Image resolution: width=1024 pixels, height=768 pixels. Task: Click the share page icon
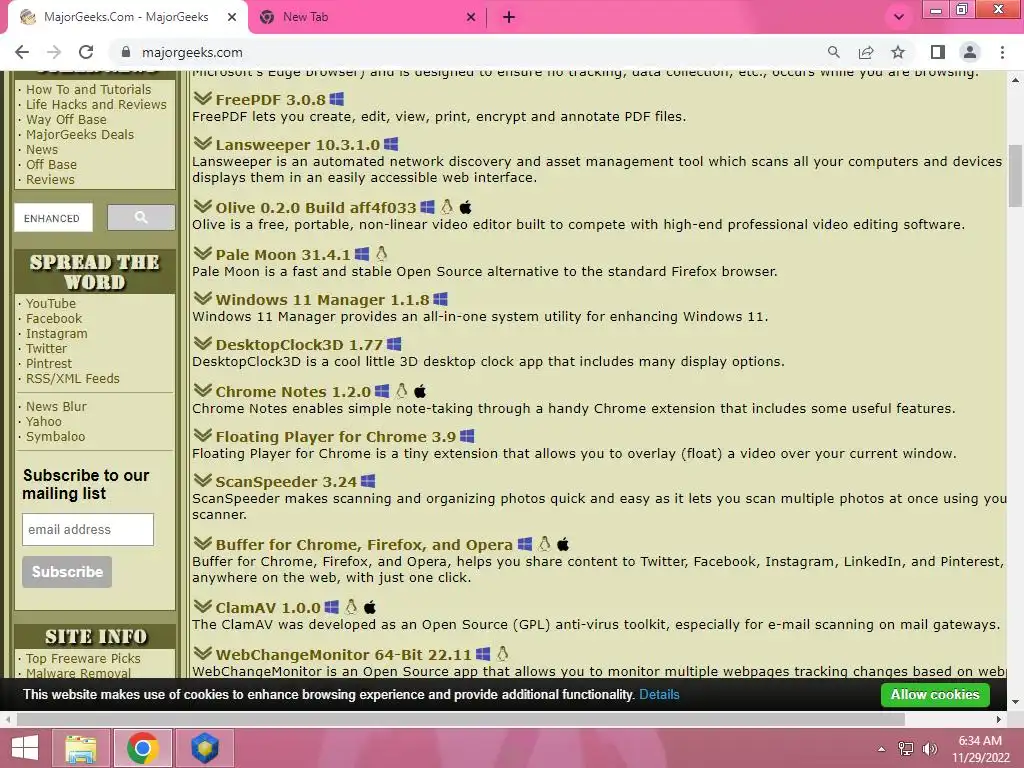click(866, 52)
